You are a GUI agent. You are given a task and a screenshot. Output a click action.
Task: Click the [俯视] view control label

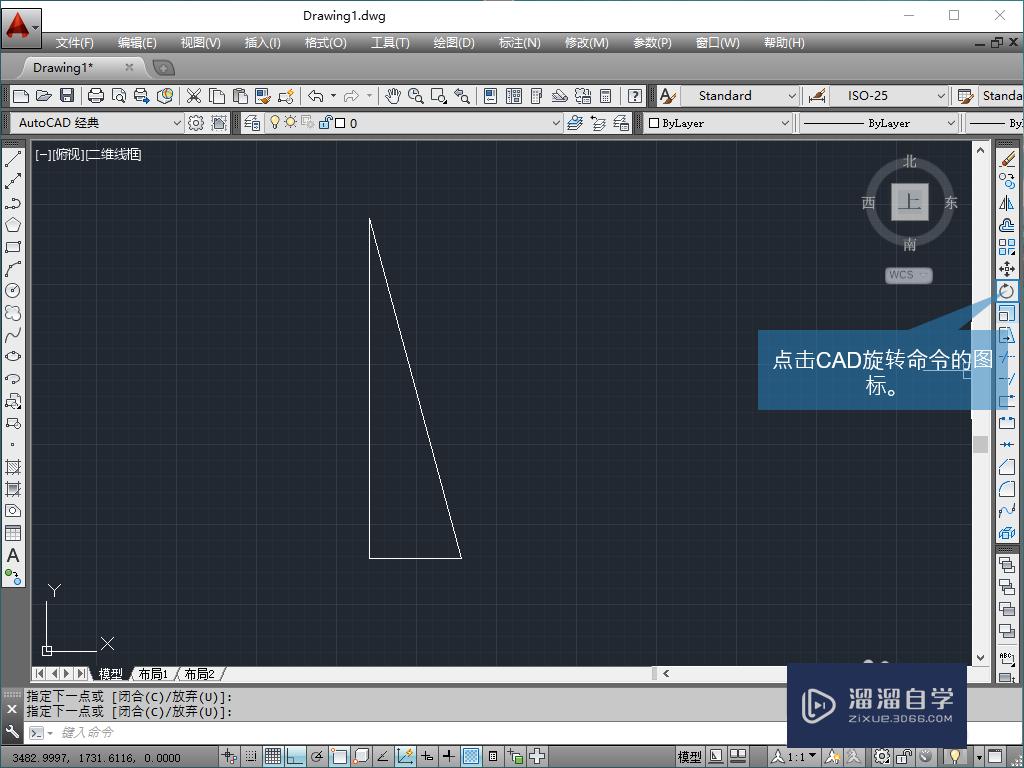point(68,155)
